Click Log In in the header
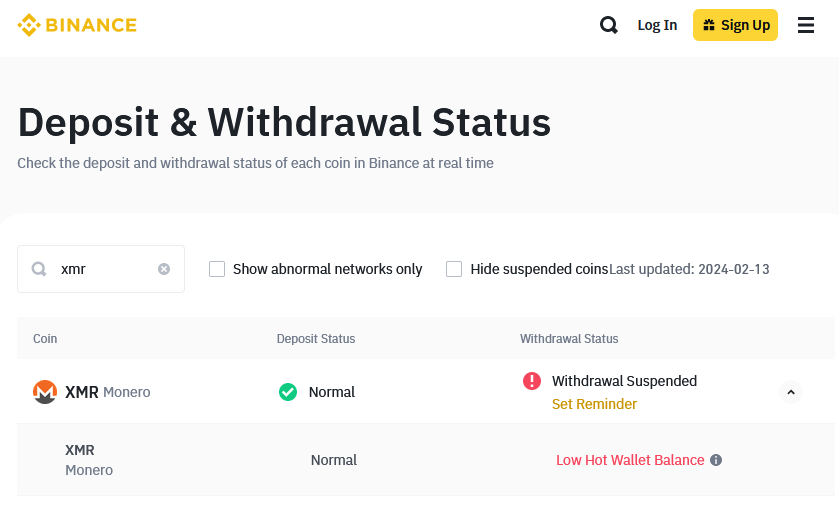 coord(657,25)
